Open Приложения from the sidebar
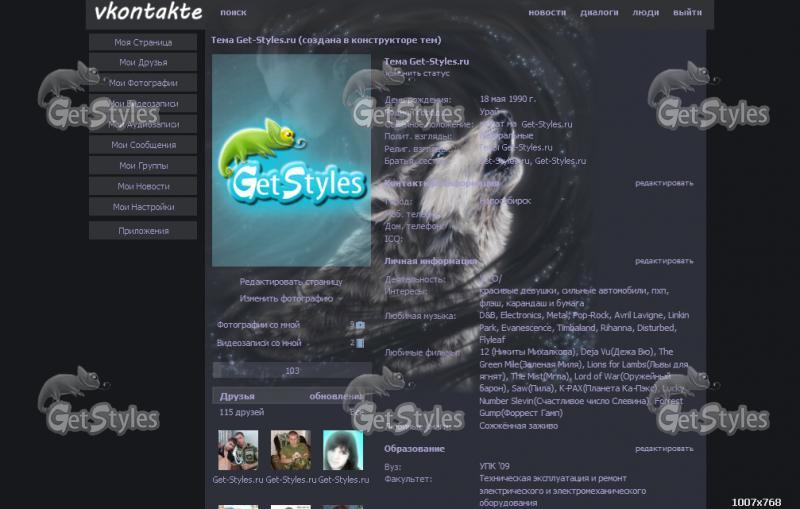The height and width of the screenshot is (509, 800). 143,231
